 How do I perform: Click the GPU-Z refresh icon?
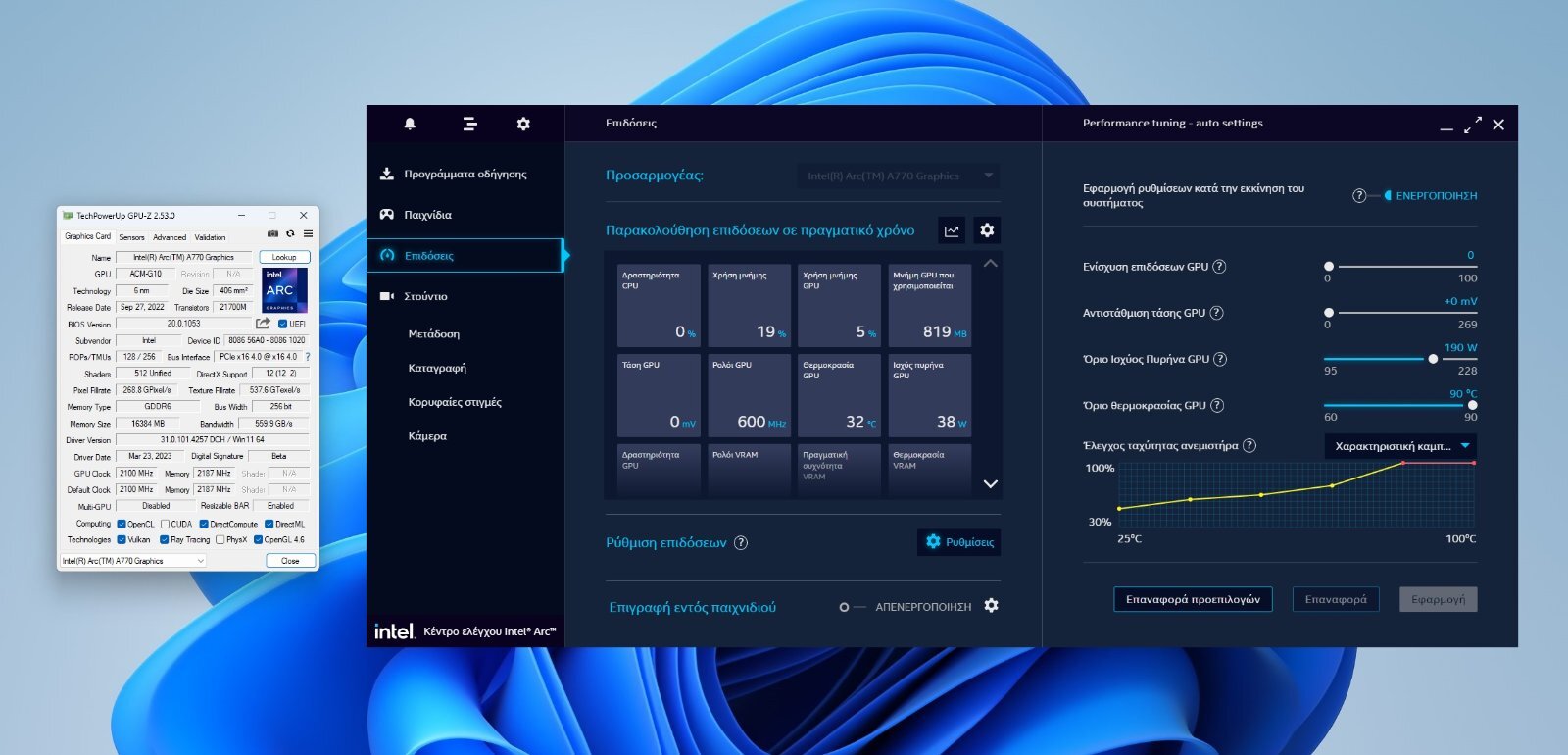290,234
